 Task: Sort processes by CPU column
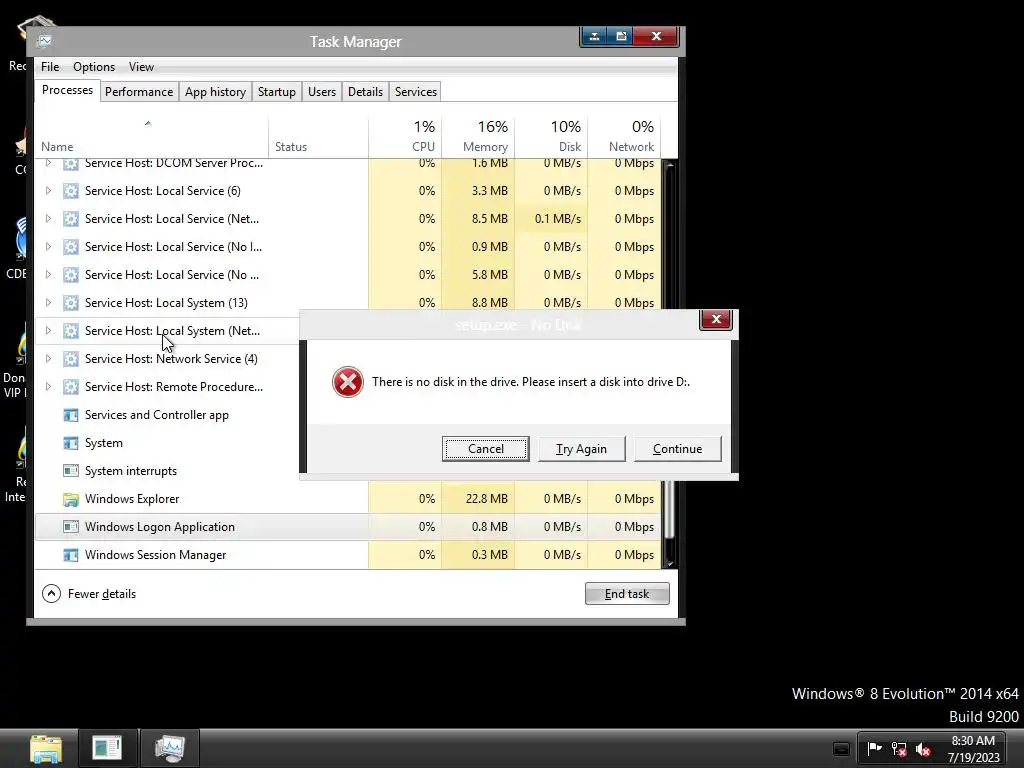[405, 137]
